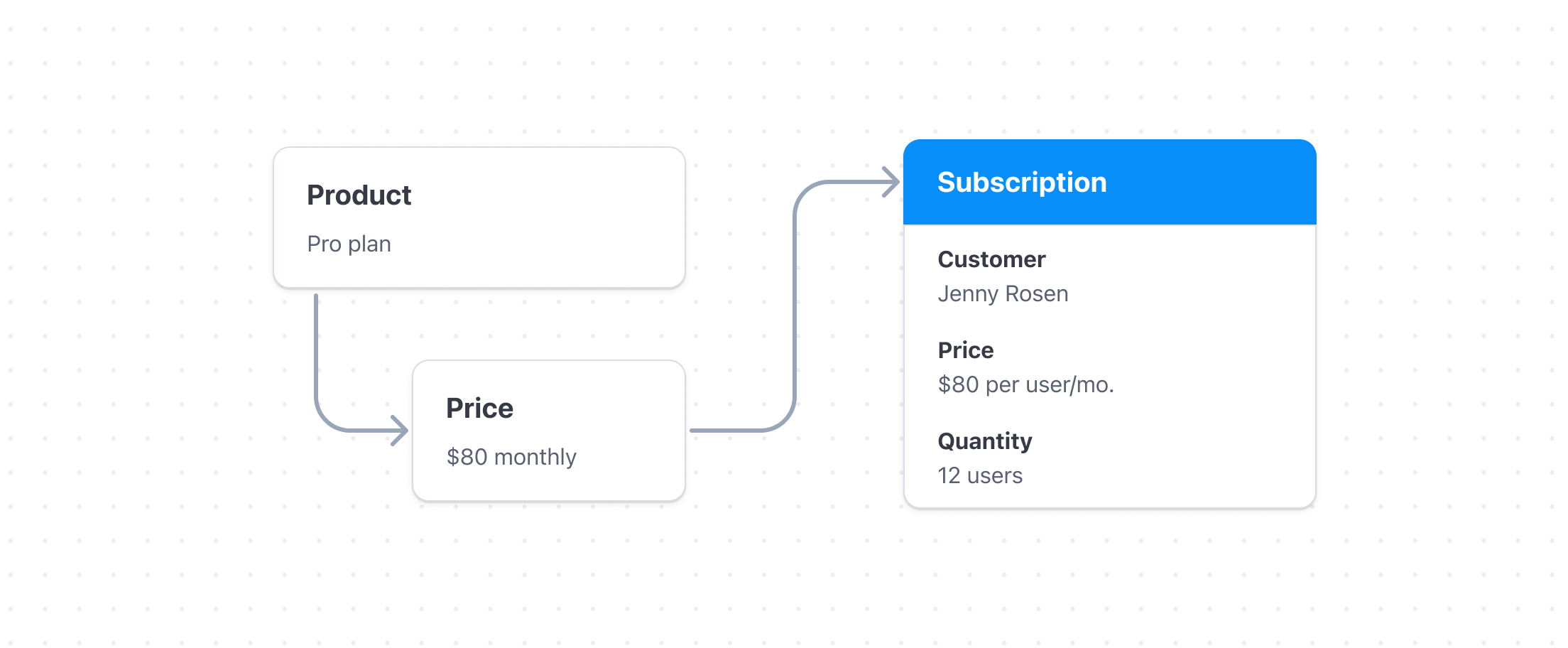Select the "12 users" quantity value
Image resolution: width=1568 pixels, height=648 pixels.
(980, 475)
